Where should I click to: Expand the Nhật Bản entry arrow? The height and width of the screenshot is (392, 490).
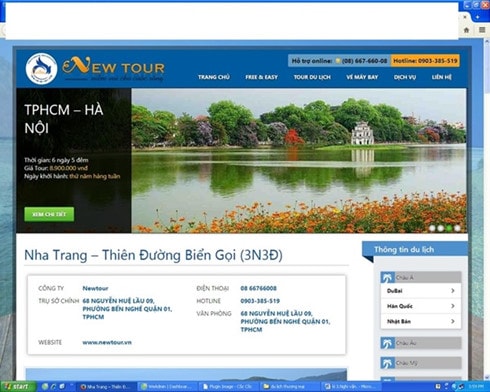click(453, 321)
